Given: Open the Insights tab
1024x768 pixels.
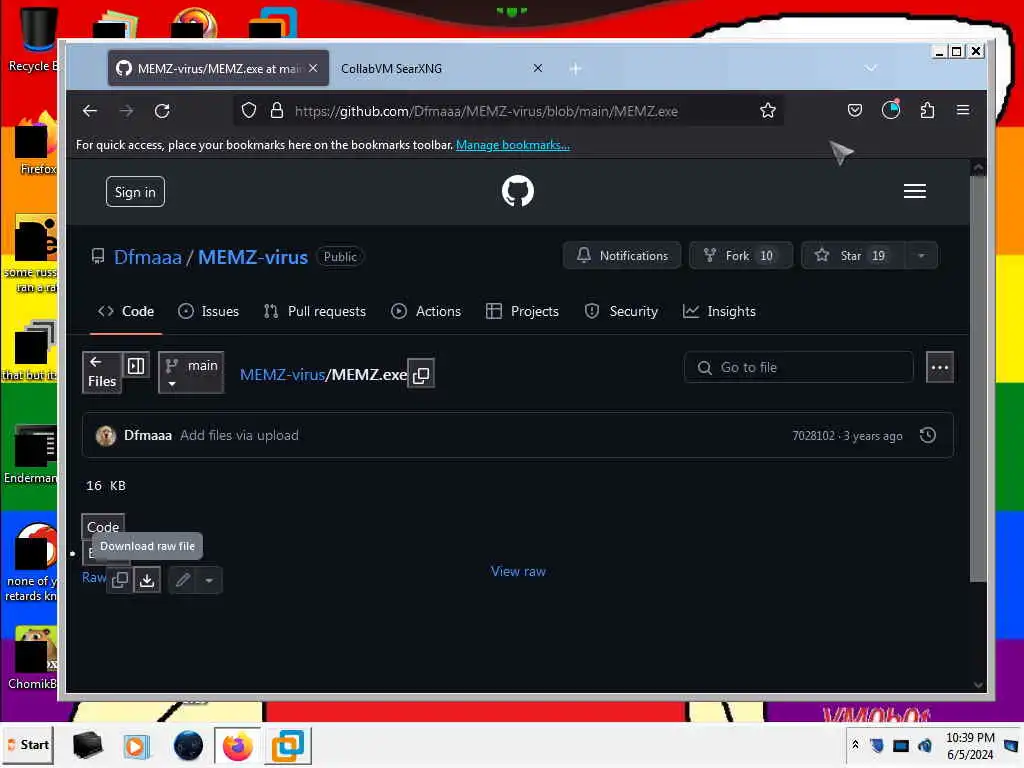Looking at the screenshot, I should [719, 312].
